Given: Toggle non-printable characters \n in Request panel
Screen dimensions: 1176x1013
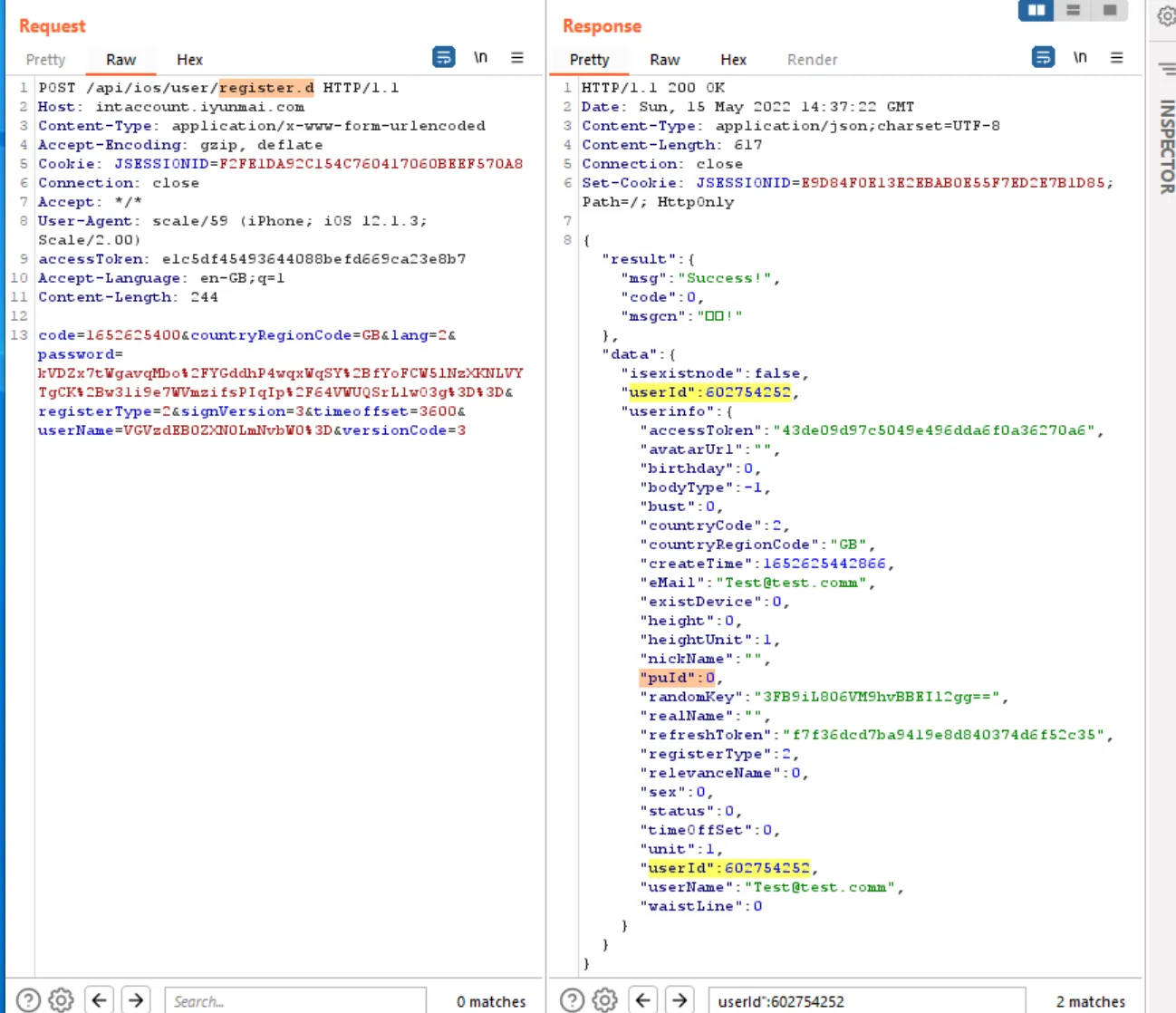Looking at the screenshot, I should (x=480, y=58).
